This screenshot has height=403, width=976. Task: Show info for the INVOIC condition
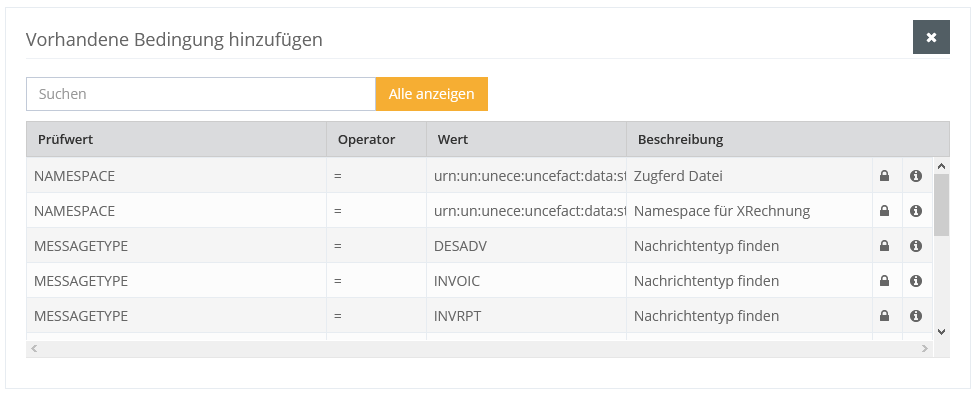pyautogui.click(x=915, y=281)
